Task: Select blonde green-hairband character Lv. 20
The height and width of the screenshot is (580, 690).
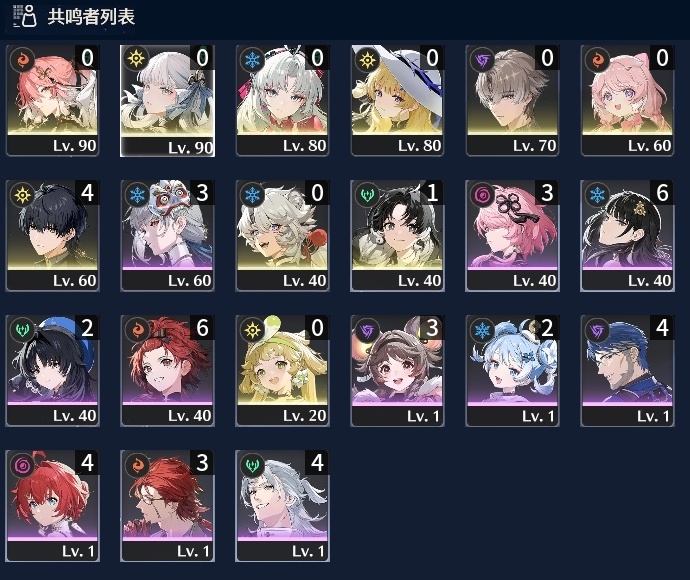Action: tap(282, 371)
